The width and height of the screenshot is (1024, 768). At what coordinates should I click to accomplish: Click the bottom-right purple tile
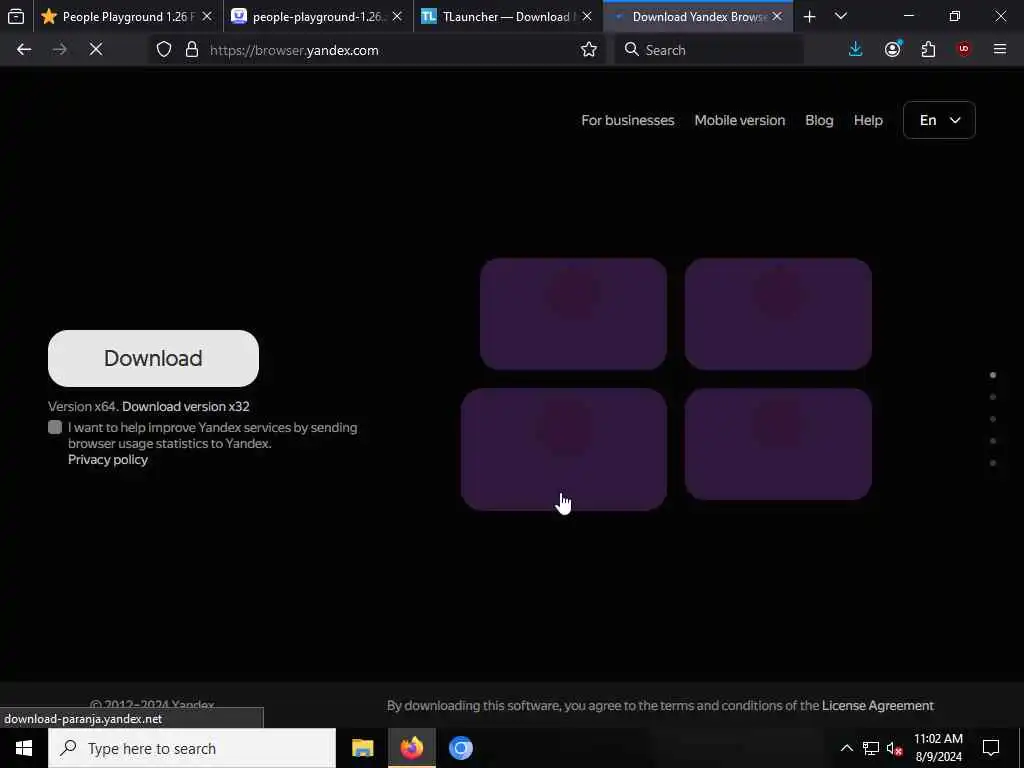click(778, 444)
